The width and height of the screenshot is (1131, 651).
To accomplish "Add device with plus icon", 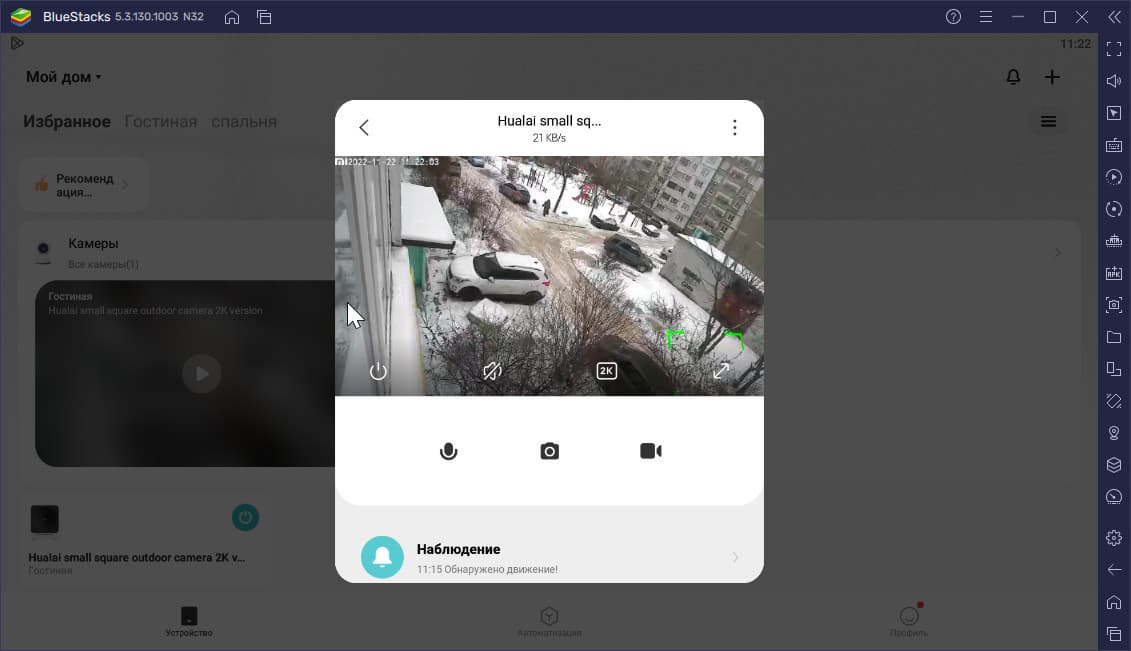I will point(1052,76).
